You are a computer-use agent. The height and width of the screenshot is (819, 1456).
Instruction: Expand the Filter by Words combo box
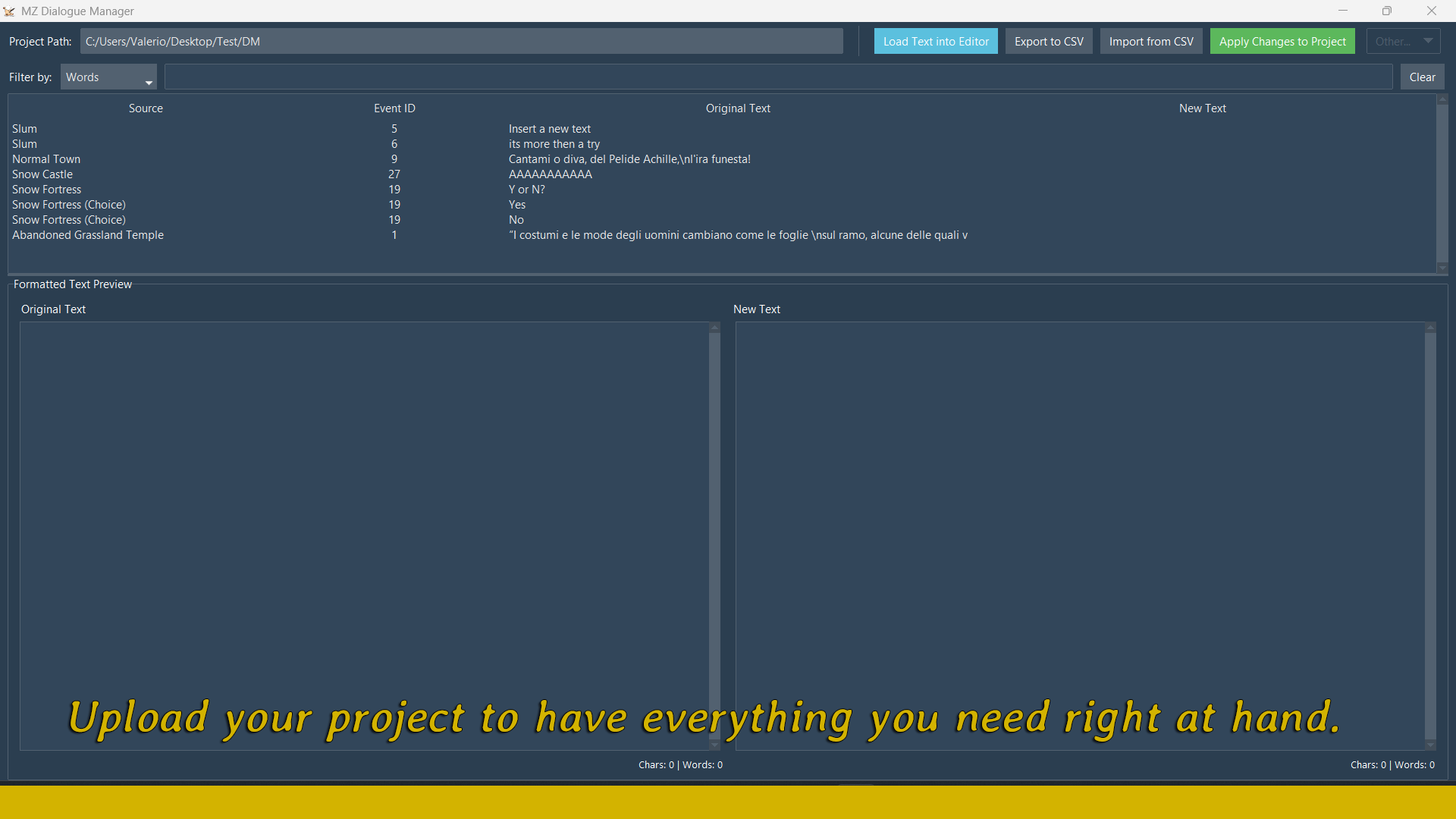(x=108, y=77)
